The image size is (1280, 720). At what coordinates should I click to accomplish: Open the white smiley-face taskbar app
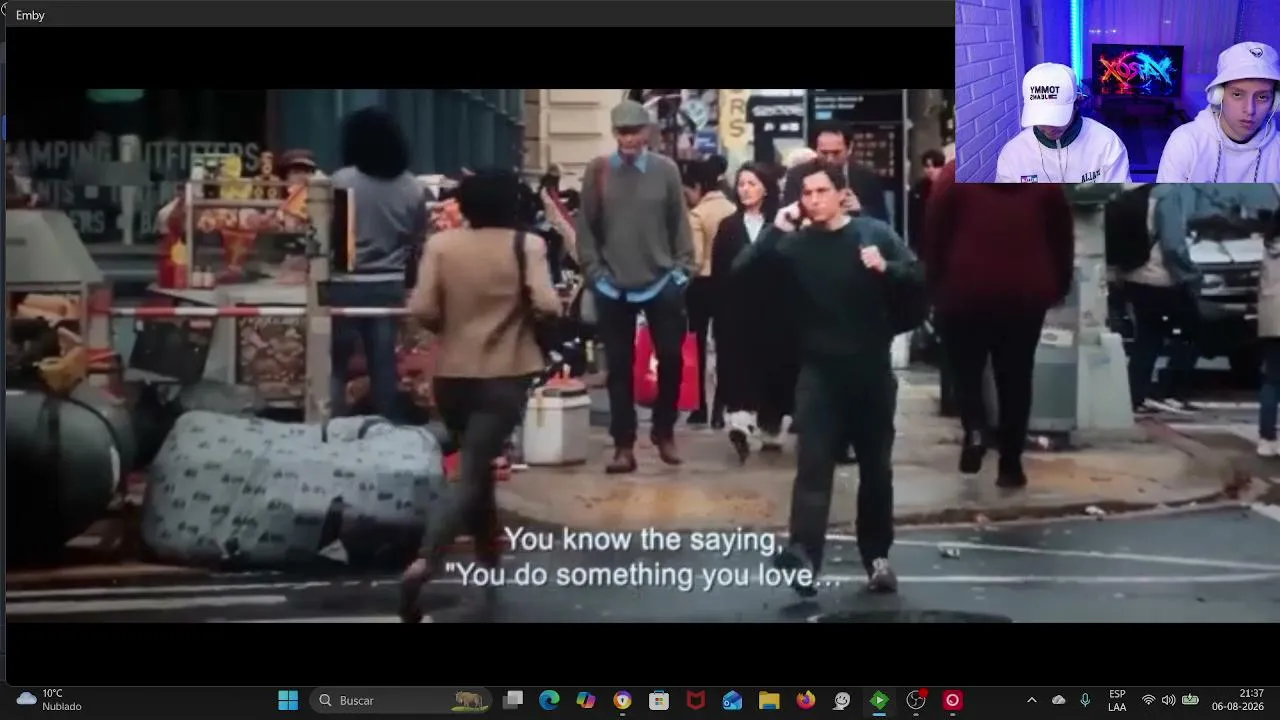point(842,700)
